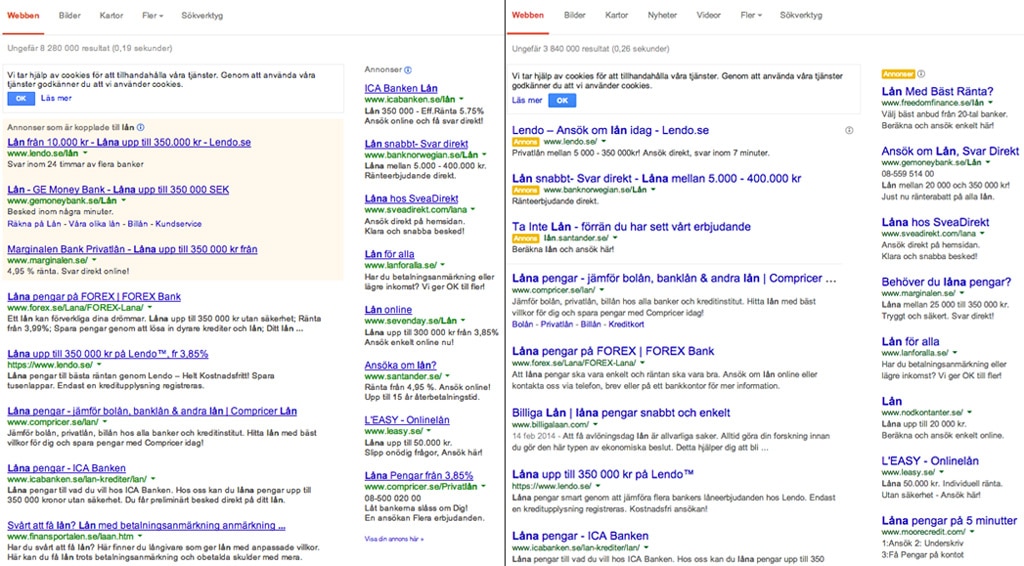Open 'Sökverktyg' on left page
Image resolution: width=1024 pixels, height=566 pixels.
[x=202, y=16]
